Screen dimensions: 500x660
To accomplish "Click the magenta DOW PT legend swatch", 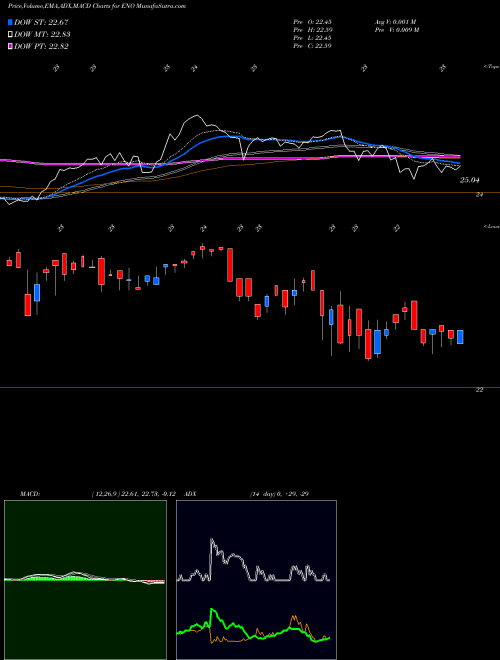I will point(11,46).
